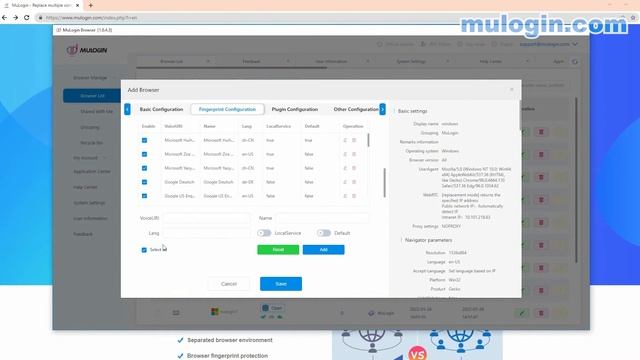Edit the Google US Eng... voice row

(345, 196)
